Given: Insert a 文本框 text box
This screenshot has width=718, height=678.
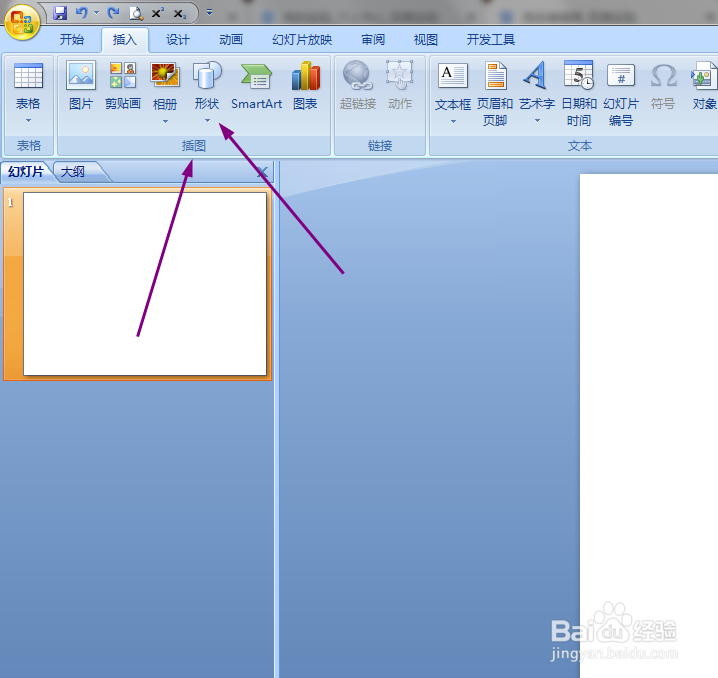Looking at the screenshot, I should [453, 76].
